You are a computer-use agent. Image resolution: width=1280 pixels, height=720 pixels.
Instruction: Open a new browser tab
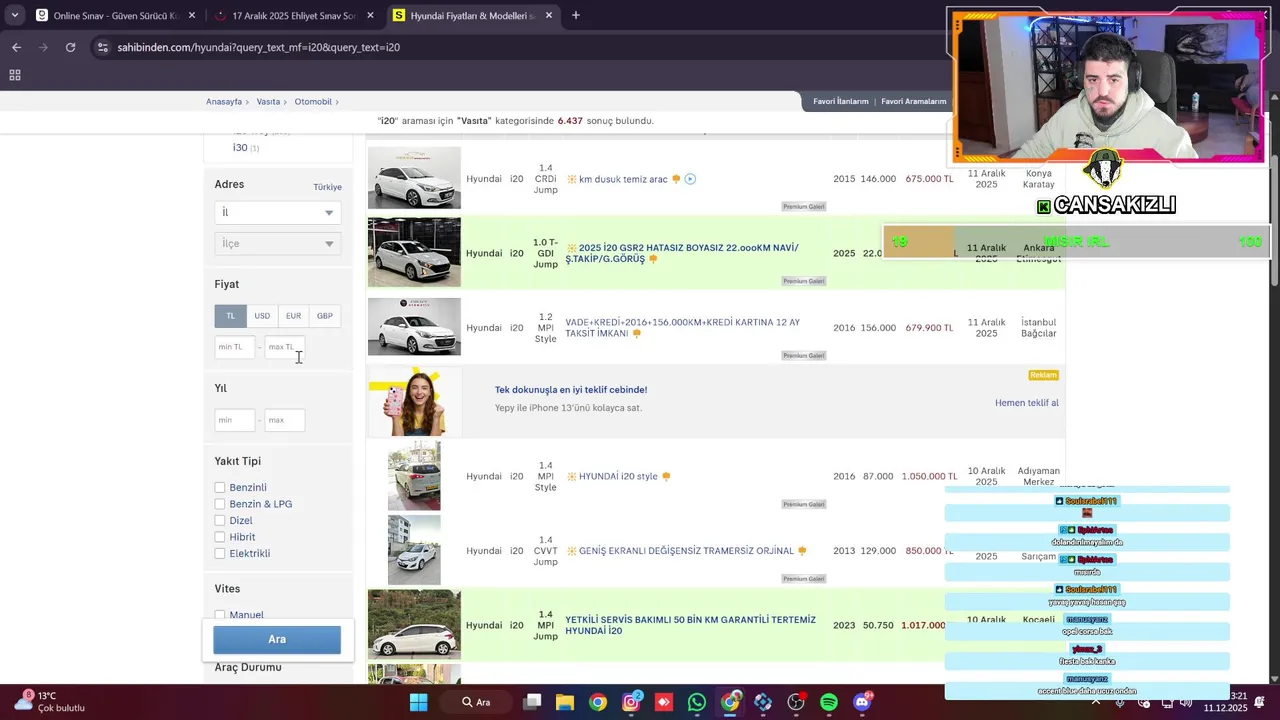tap(576, 15)
